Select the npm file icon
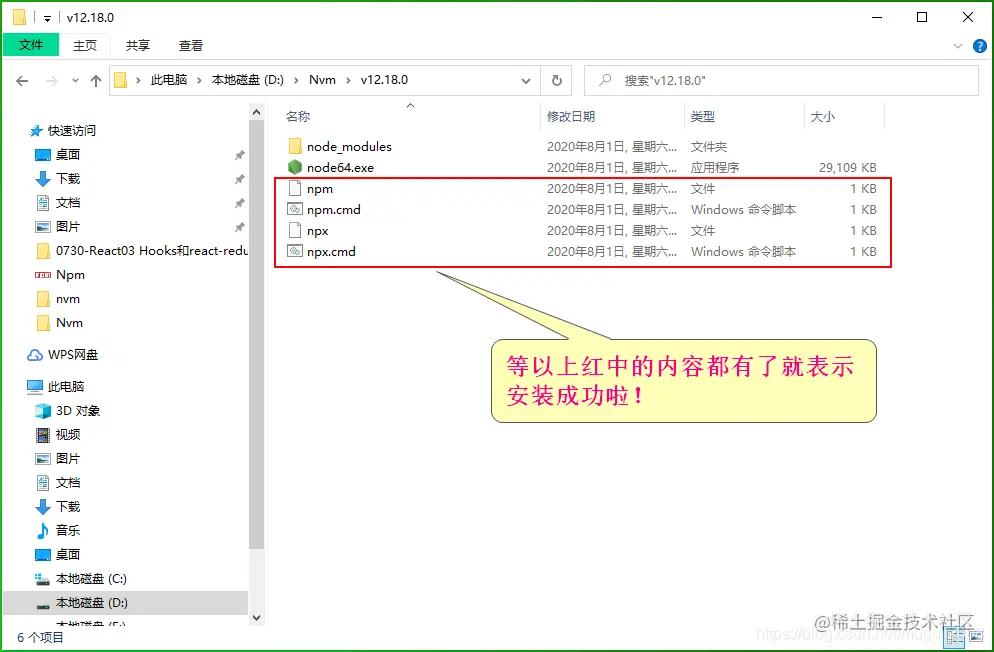 coord(295,188)
